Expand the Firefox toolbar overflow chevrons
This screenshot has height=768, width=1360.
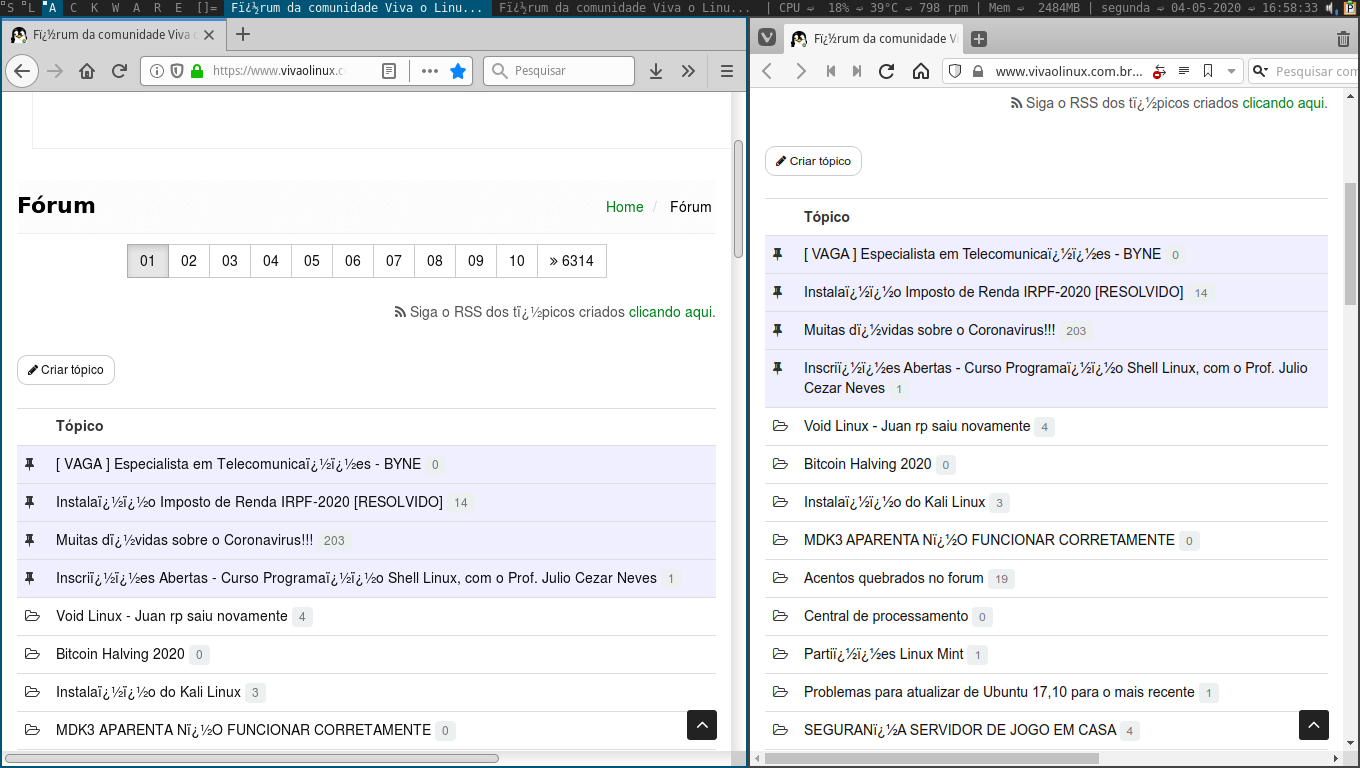coord(688,71)
